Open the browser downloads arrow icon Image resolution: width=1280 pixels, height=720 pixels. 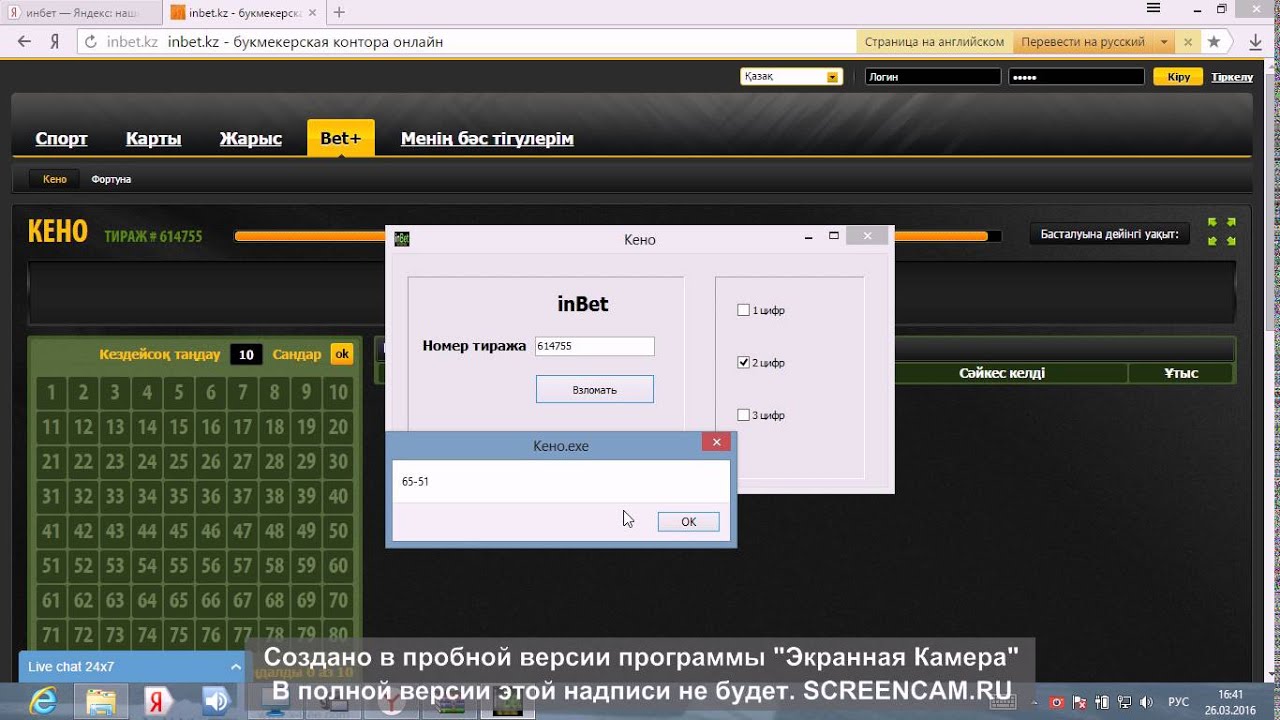[1257, 42]
